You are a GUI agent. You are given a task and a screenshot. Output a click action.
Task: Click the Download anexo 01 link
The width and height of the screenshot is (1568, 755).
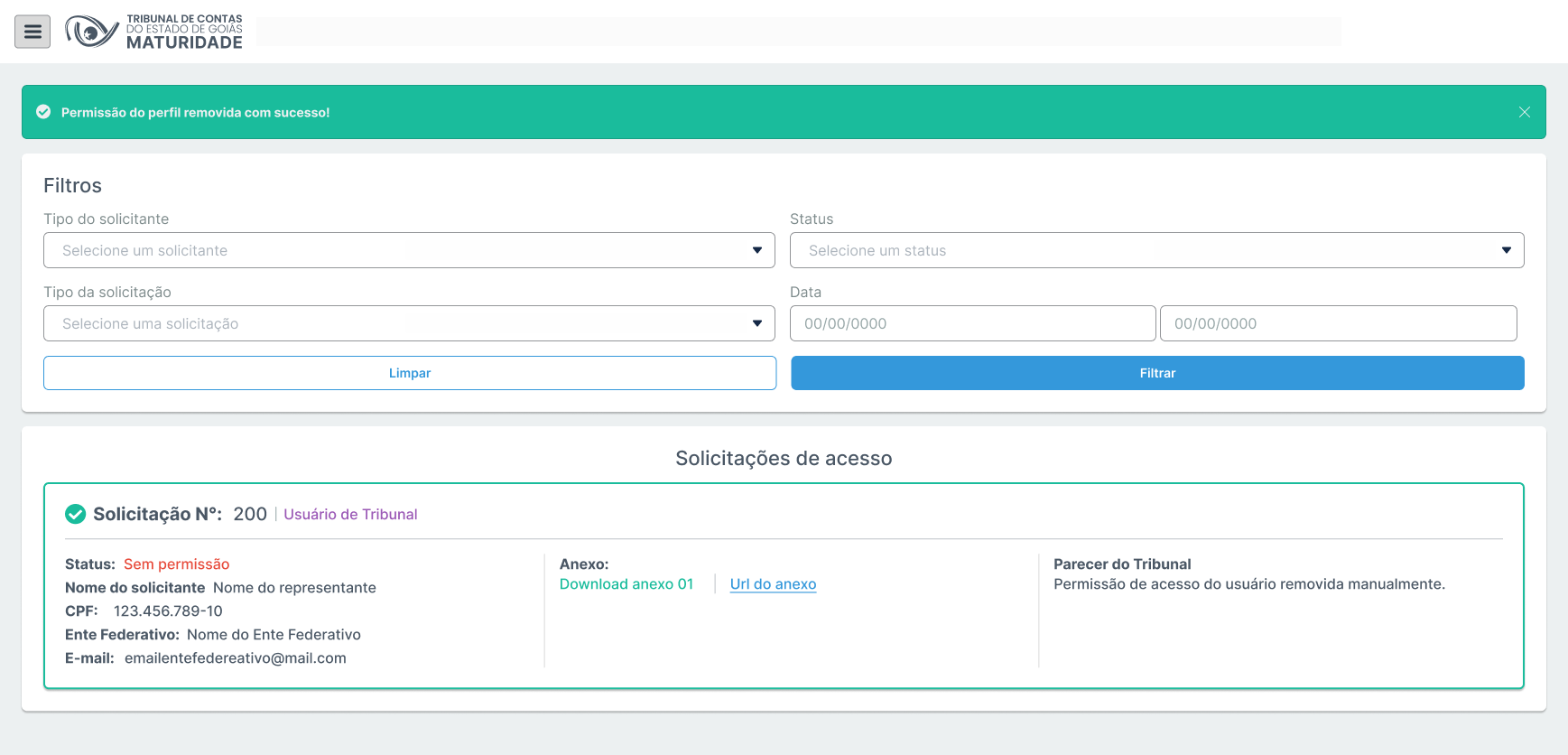click(x=626, y=584)
